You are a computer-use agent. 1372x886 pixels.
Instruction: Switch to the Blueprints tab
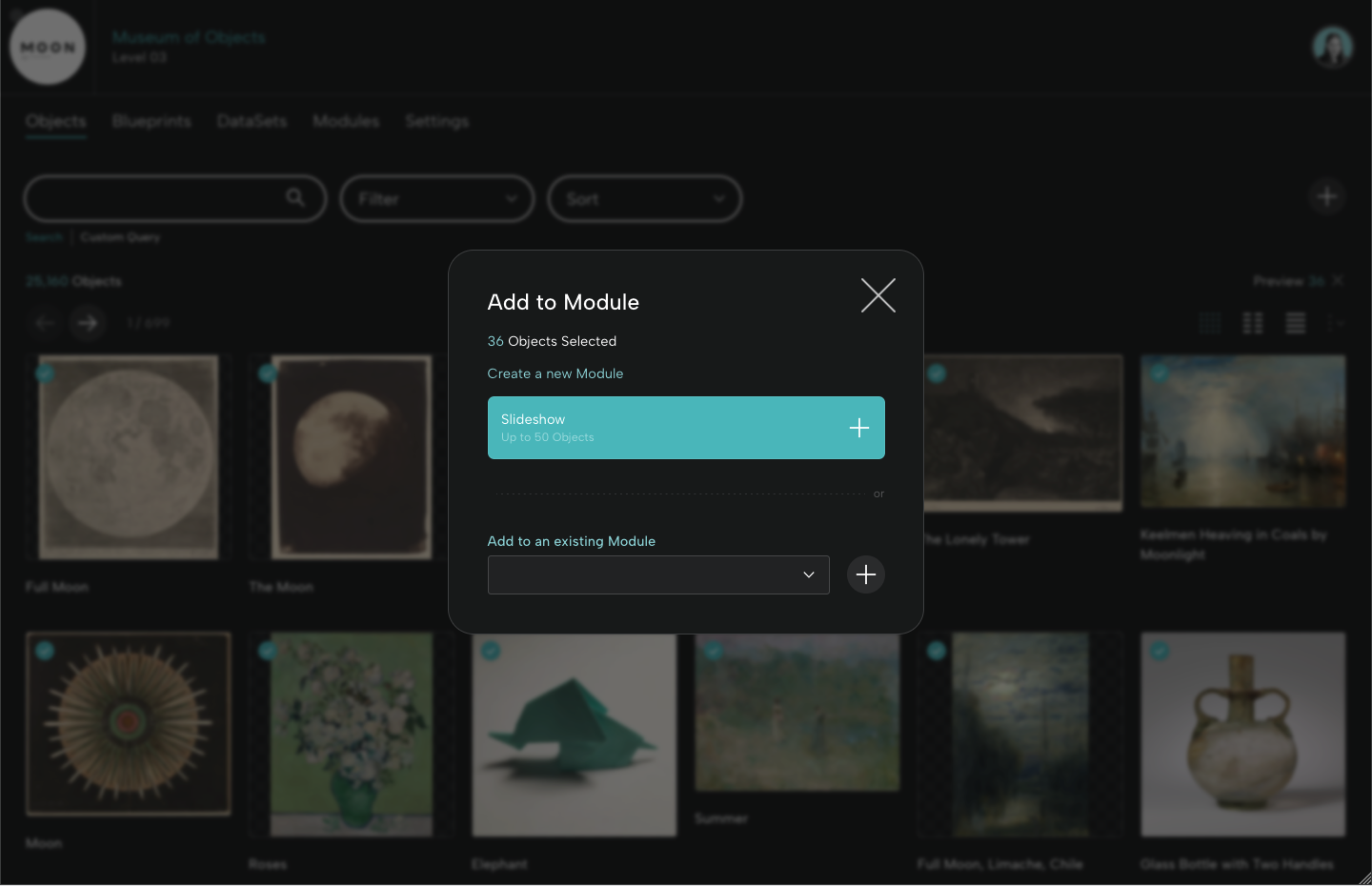pos(151,121)
